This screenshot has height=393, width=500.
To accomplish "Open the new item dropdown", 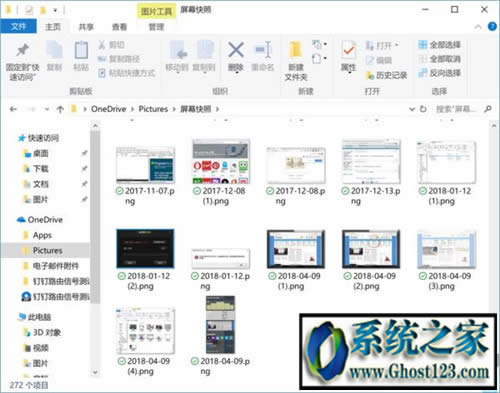I will [x=319, y=44].
